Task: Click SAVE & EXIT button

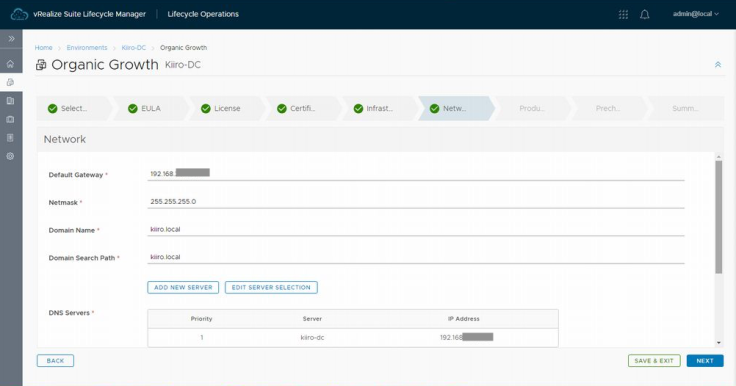Action: 654,361
